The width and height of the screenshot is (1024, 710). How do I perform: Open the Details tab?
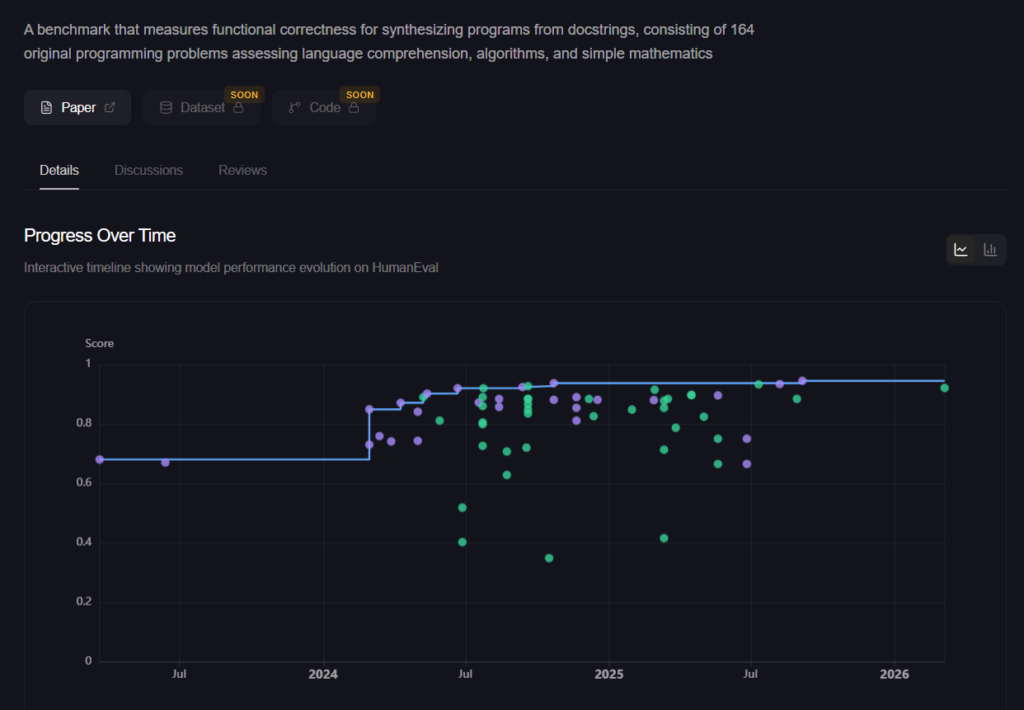pyautogui.click(x=59, y=170)
